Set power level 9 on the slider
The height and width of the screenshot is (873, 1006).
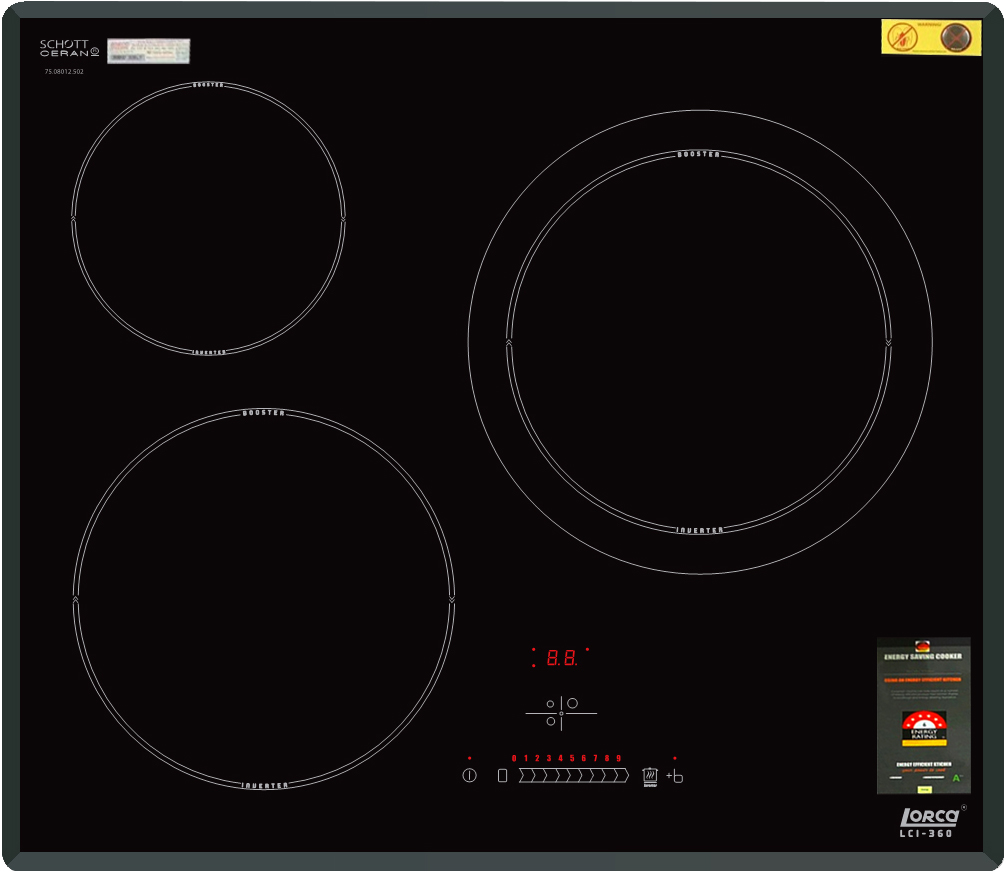tap(620, 776)
